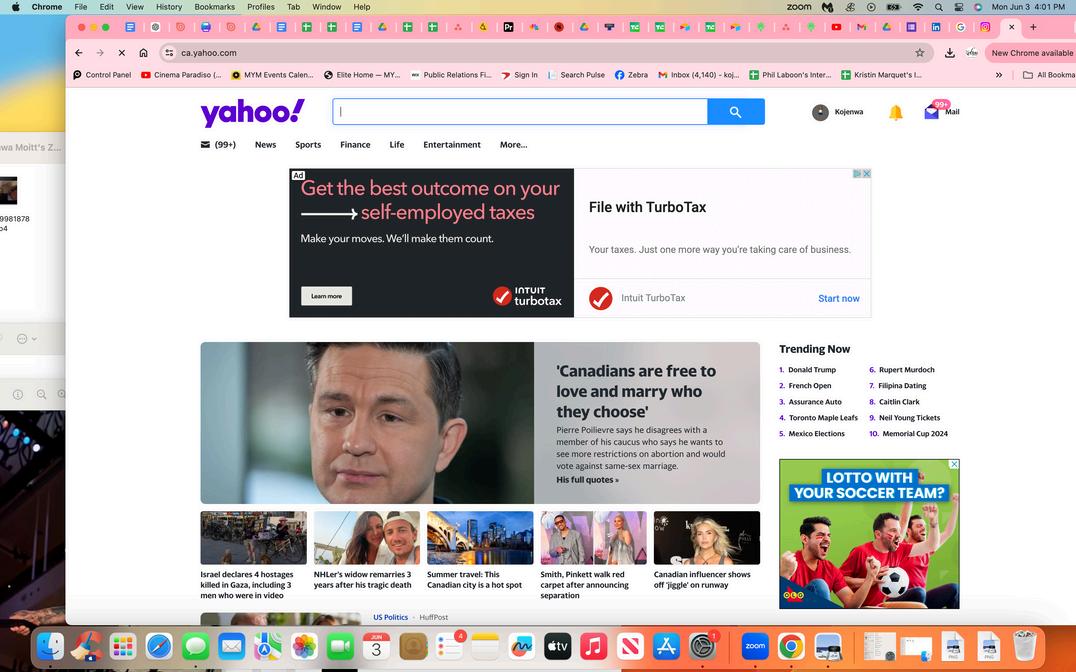Open Finder from the Dock
Screen dimensions: 1076x672
pos(50,647)
